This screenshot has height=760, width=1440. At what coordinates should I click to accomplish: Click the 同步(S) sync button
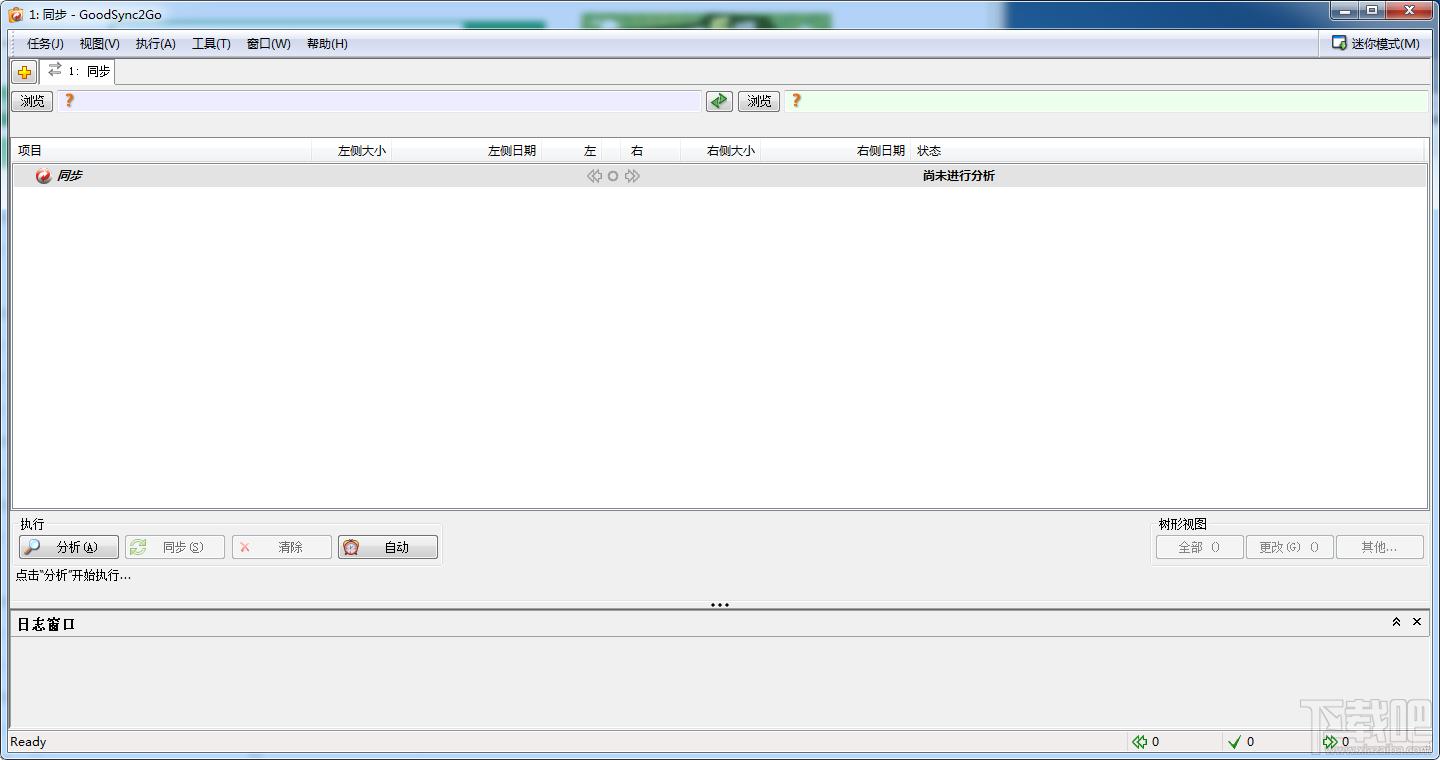tap(175, 547)
